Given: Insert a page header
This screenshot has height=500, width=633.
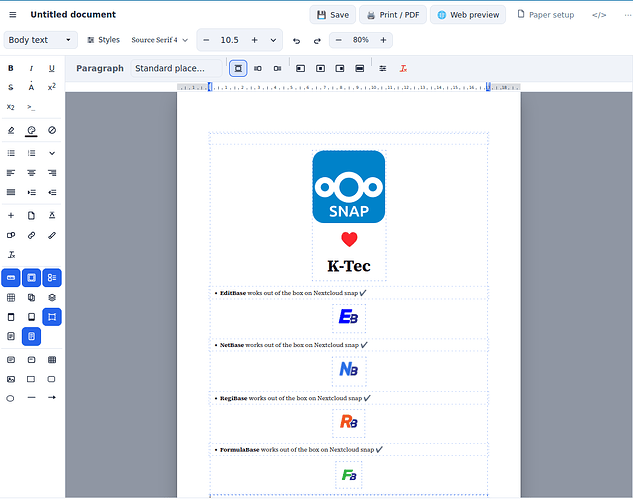Looking at the screenshot, I should 11,317.
